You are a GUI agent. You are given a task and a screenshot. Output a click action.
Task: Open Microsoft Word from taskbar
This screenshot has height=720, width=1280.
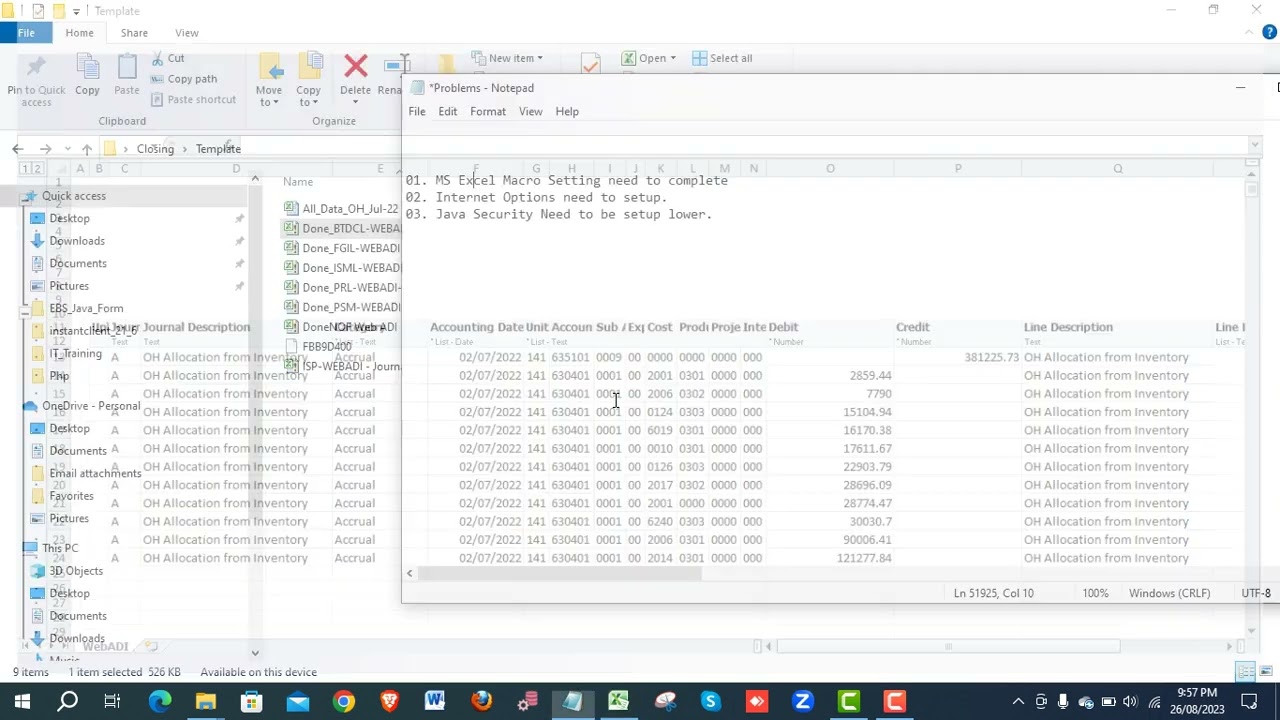[435, 702]
